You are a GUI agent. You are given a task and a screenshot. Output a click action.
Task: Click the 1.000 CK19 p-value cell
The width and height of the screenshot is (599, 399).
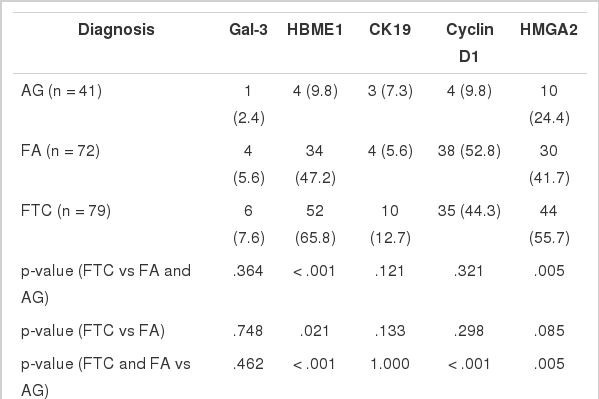pyautogui.click(x=390, y=364)
